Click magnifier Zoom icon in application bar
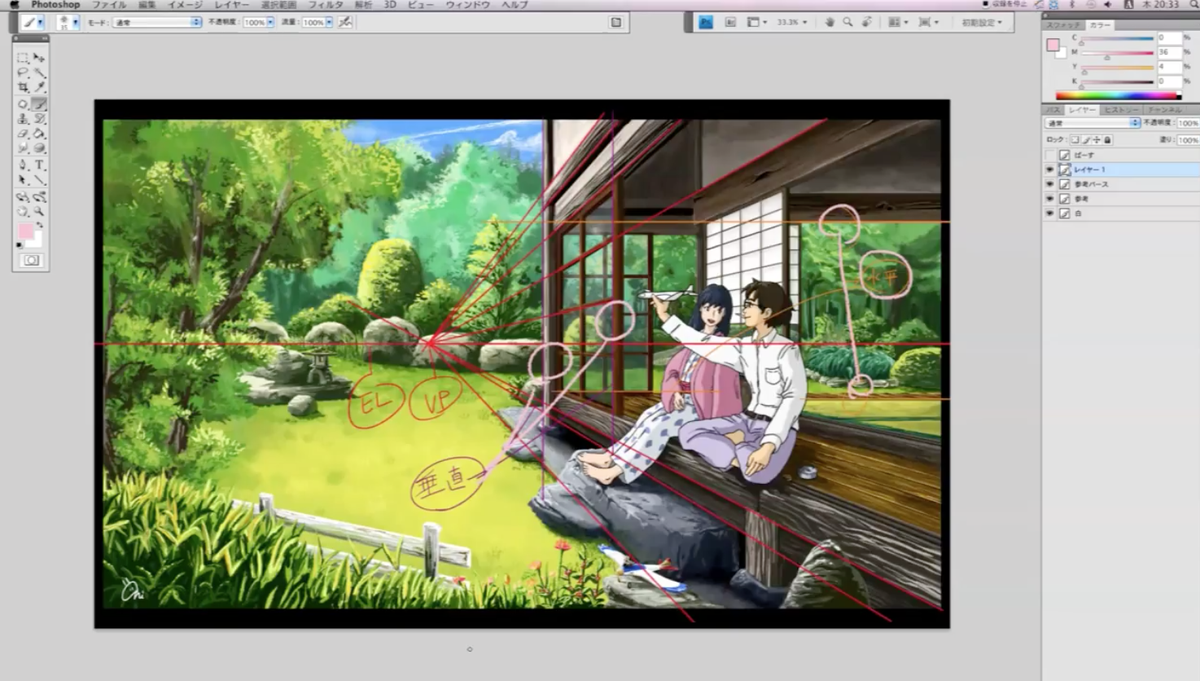 pos(847,22)
